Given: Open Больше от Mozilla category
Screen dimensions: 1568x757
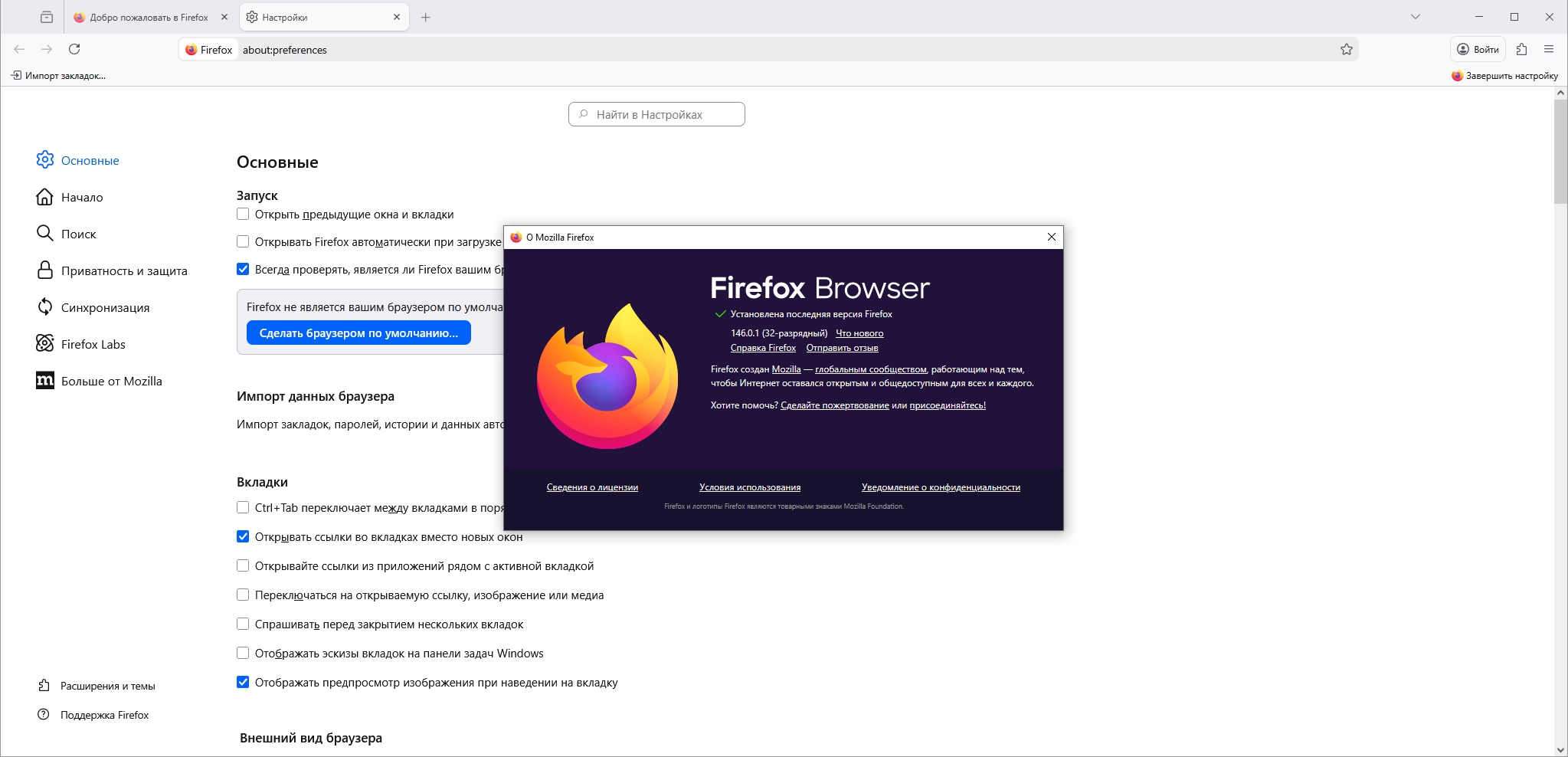Looking at the screenshot, I should [x=99, y=381].
